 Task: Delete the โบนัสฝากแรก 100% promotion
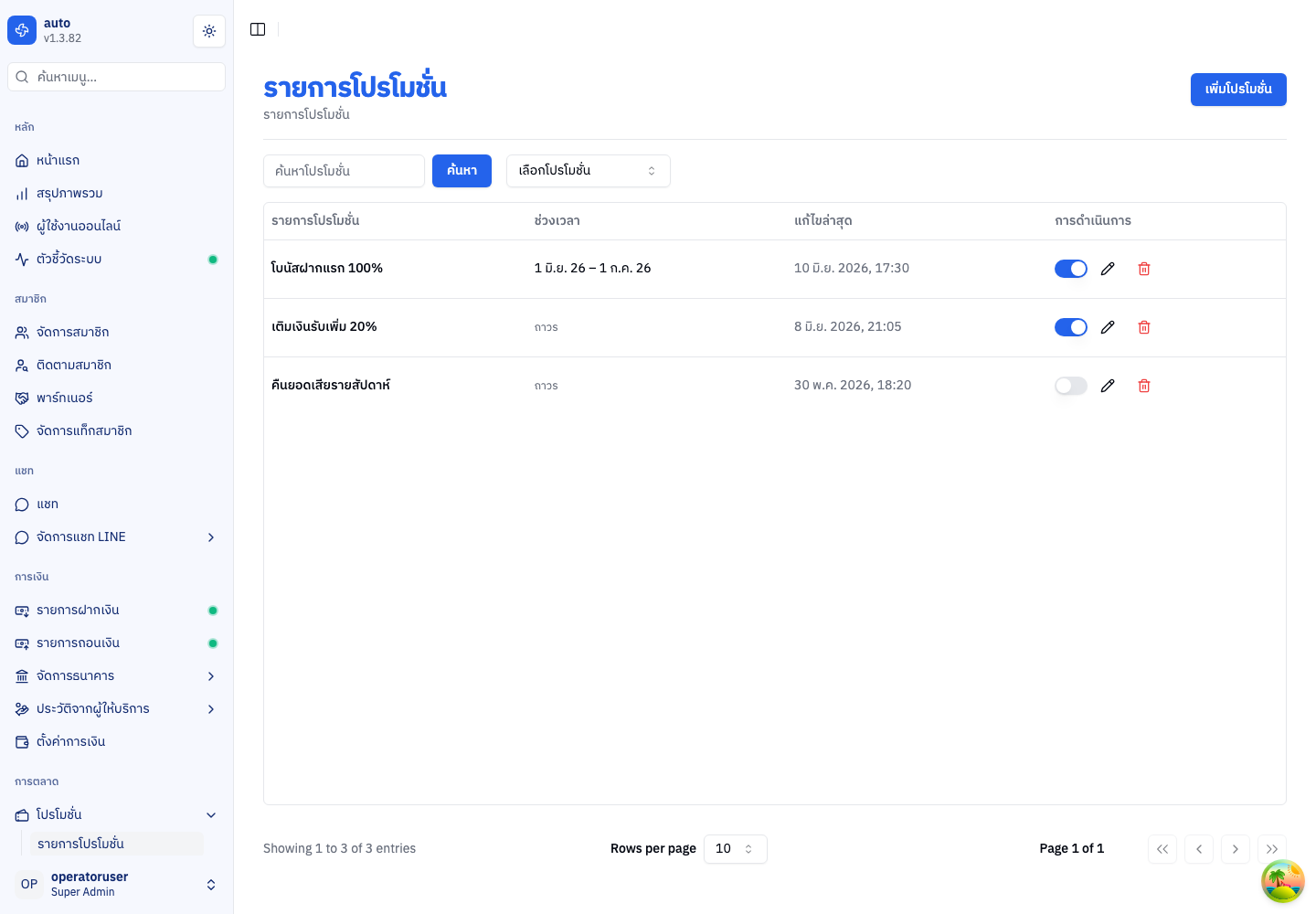[x=1144, y=269]
